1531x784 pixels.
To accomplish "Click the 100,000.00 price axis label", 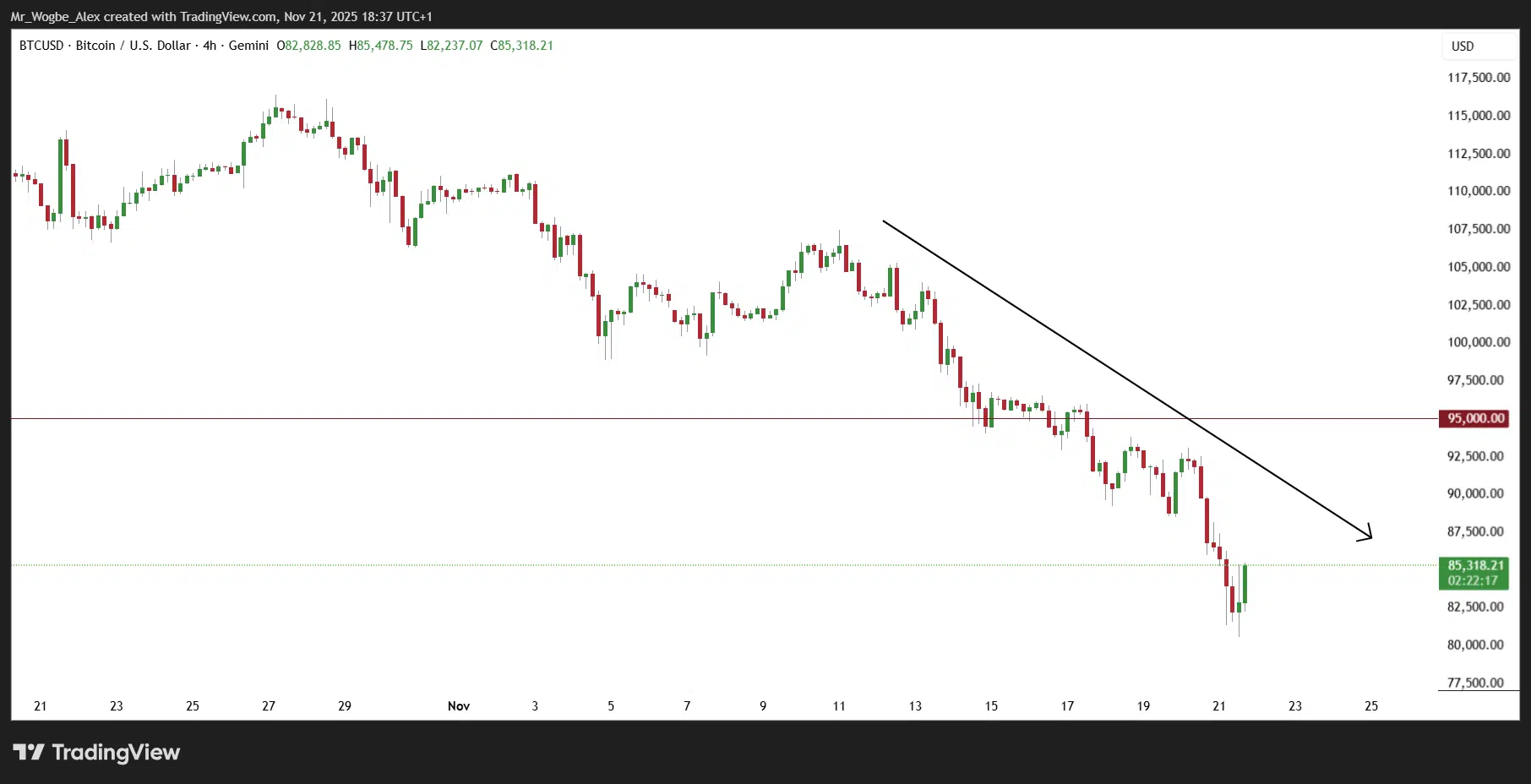I will (x=1478, y=342).
